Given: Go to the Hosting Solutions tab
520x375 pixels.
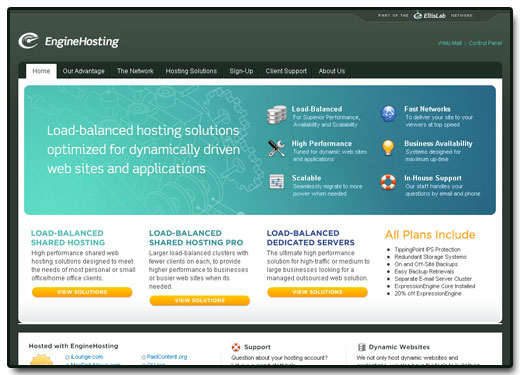Looking at the screenshot, I should pos(191,71).
